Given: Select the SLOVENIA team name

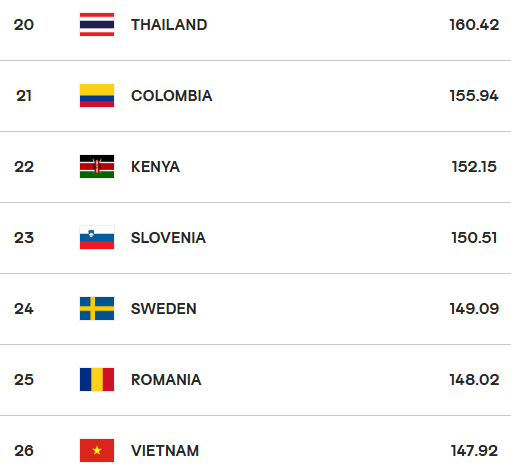Looking at the screenshot, I should click(x=168, y=238).
